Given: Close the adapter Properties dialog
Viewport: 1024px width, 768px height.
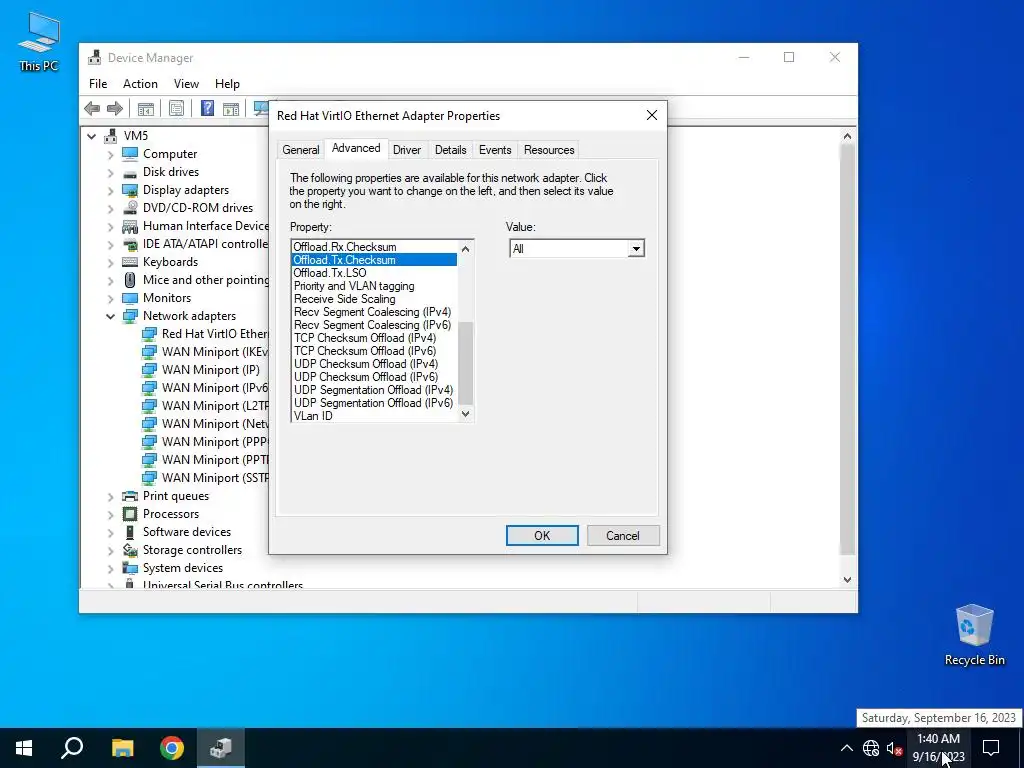Looking at the screenshot, I should coord(652,116).
